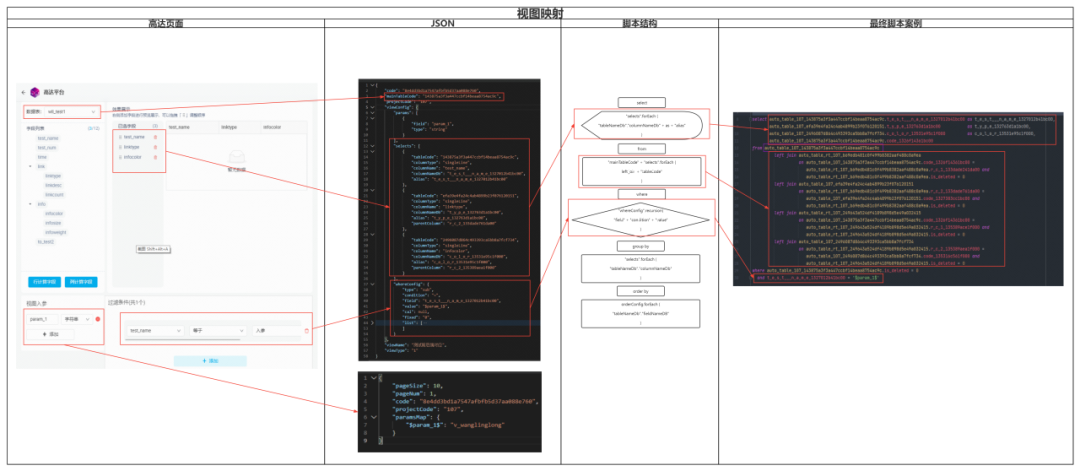This screenshot has width=1080, height=471.
Task: Click the 过滤条件(共1个) heading
Action: (x=127, y=302)
